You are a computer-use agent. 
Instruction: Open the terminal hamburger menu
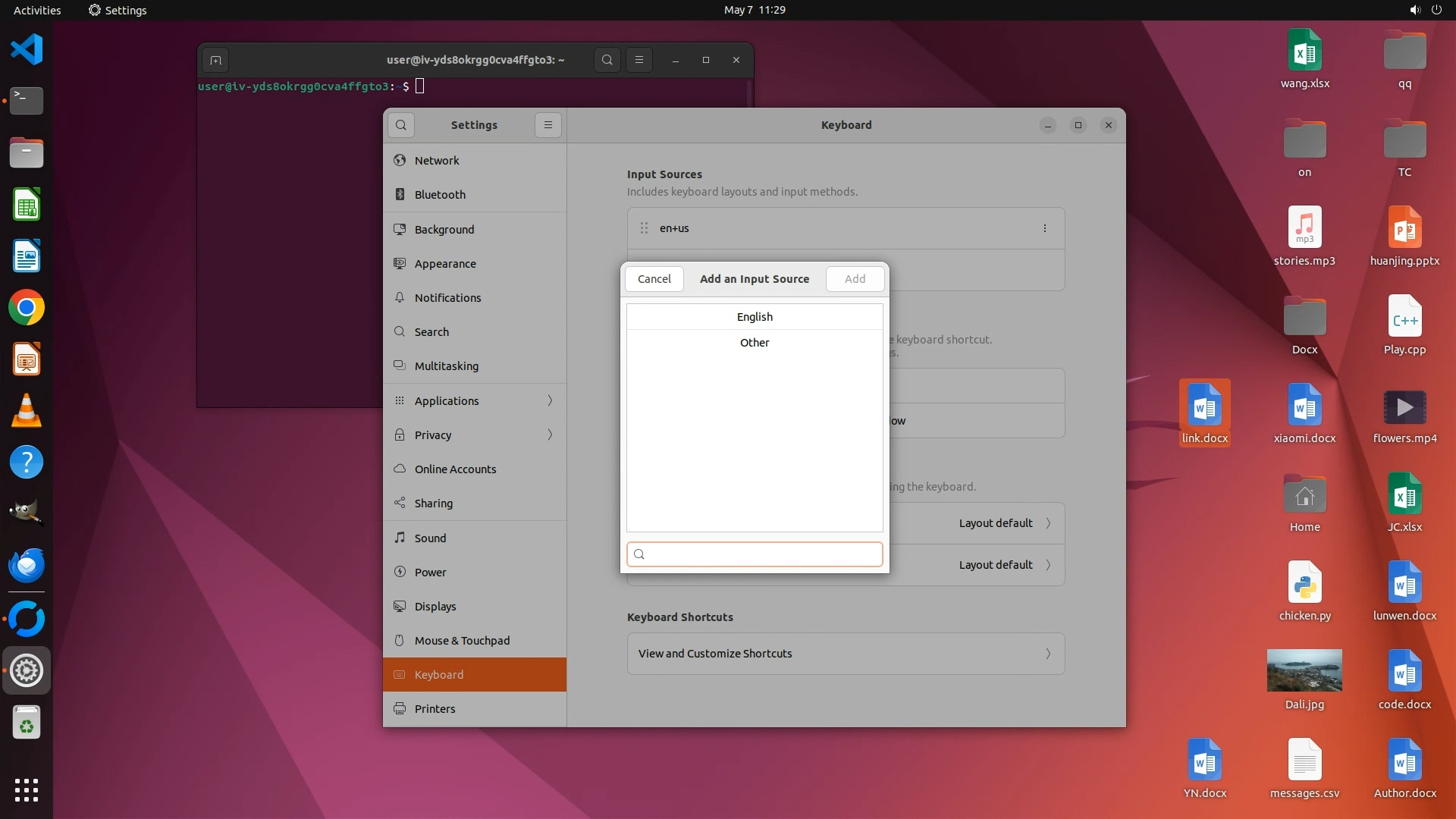pyautogui.click(x=639, y=60)
